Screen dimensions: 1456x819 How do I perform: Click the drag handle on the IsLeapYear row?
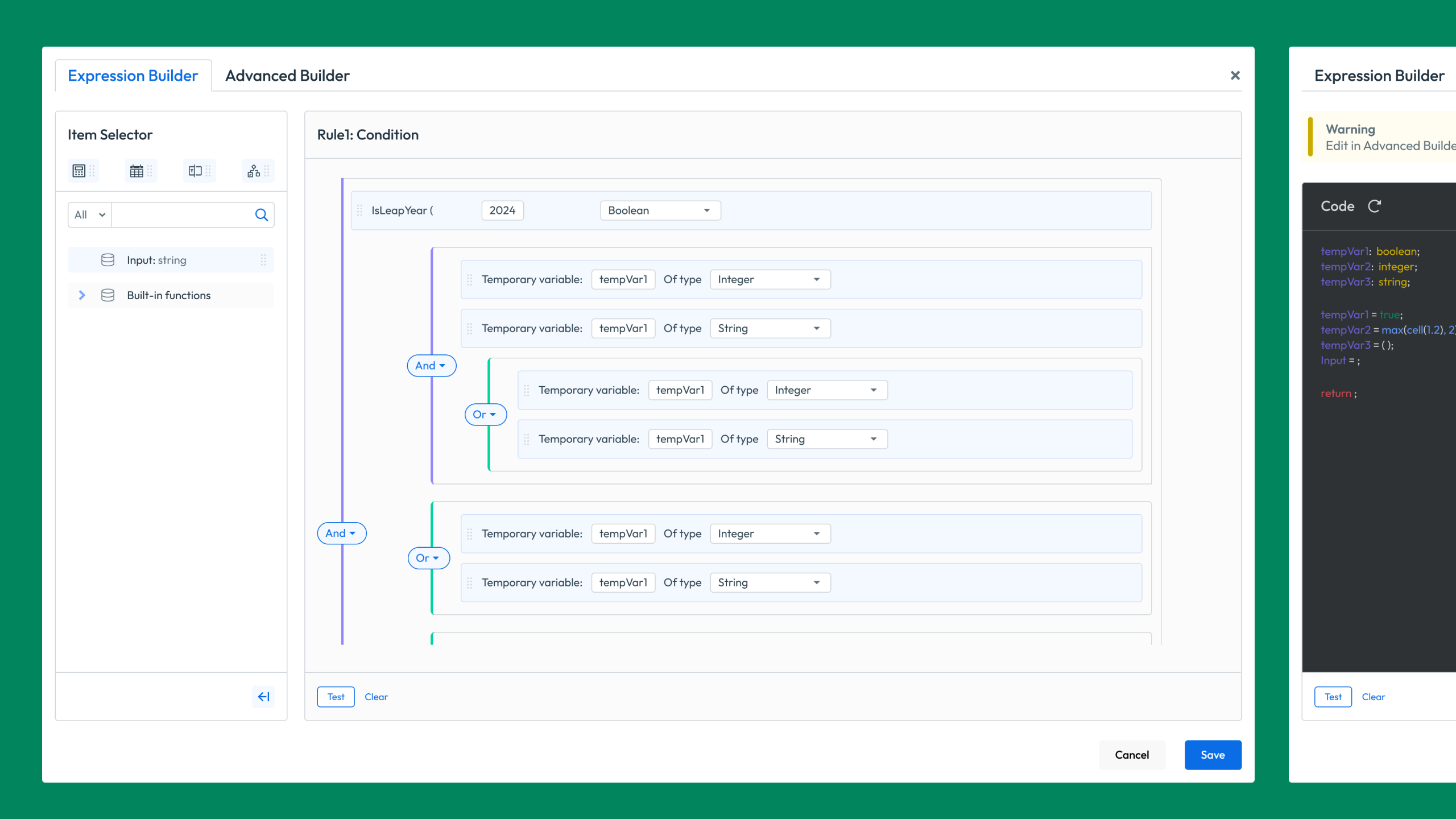(359, 210)
